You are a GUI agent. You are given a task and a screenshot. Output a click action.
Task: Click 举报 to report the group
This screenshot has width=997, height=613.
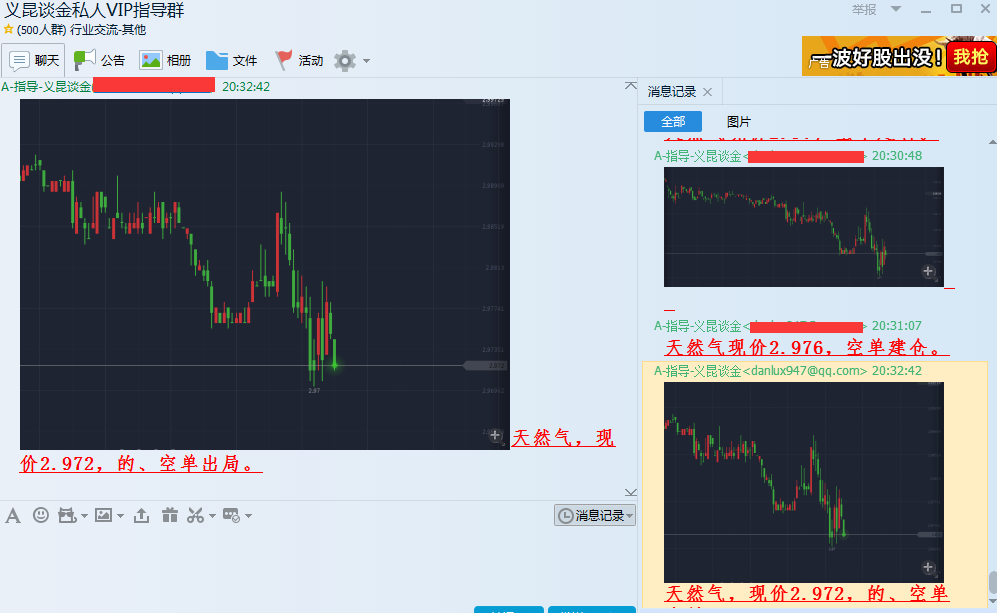(864, 9)
